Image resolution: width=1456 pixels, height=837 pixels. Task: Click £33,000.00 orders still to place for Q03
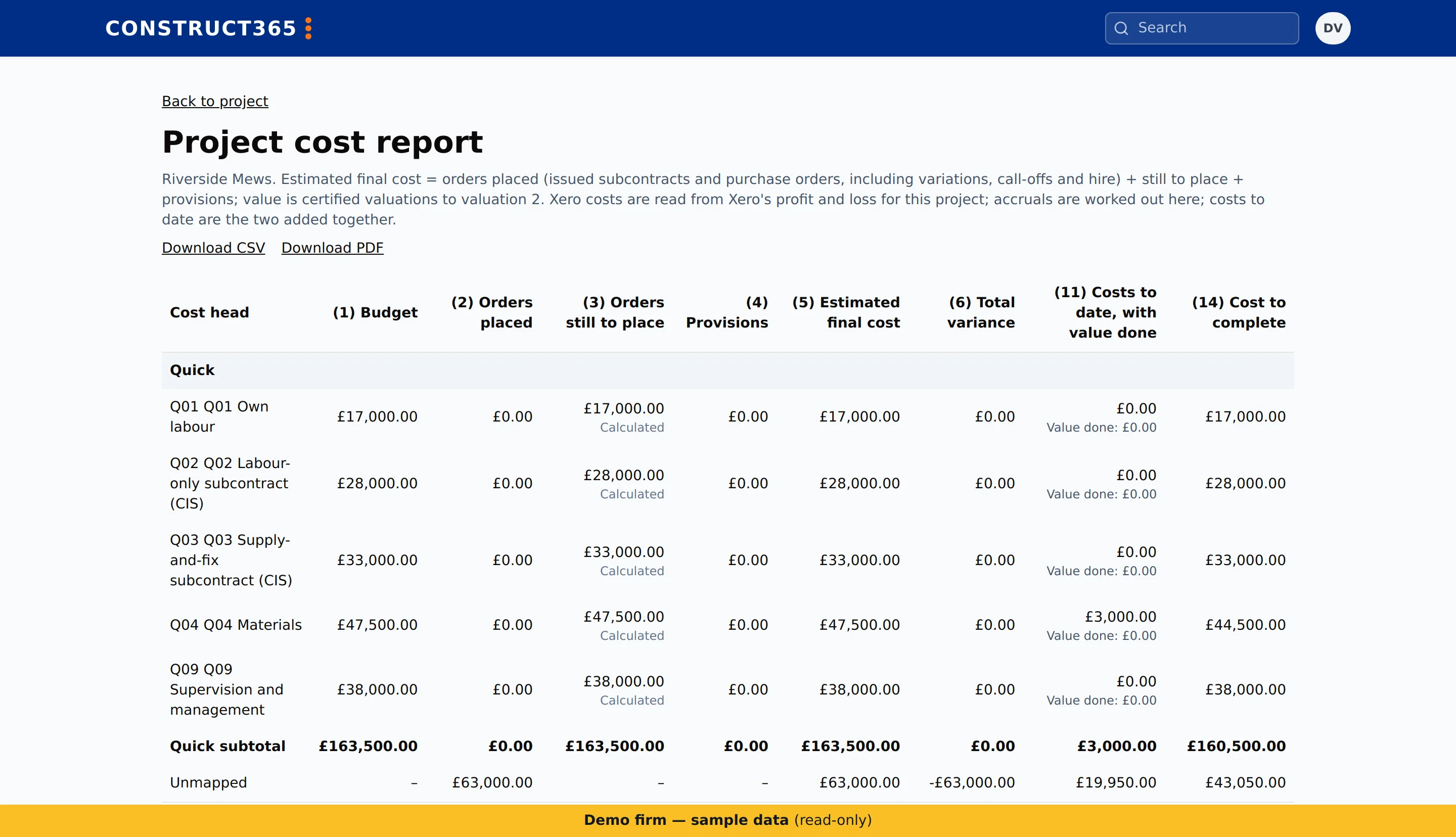pos(624,552)
